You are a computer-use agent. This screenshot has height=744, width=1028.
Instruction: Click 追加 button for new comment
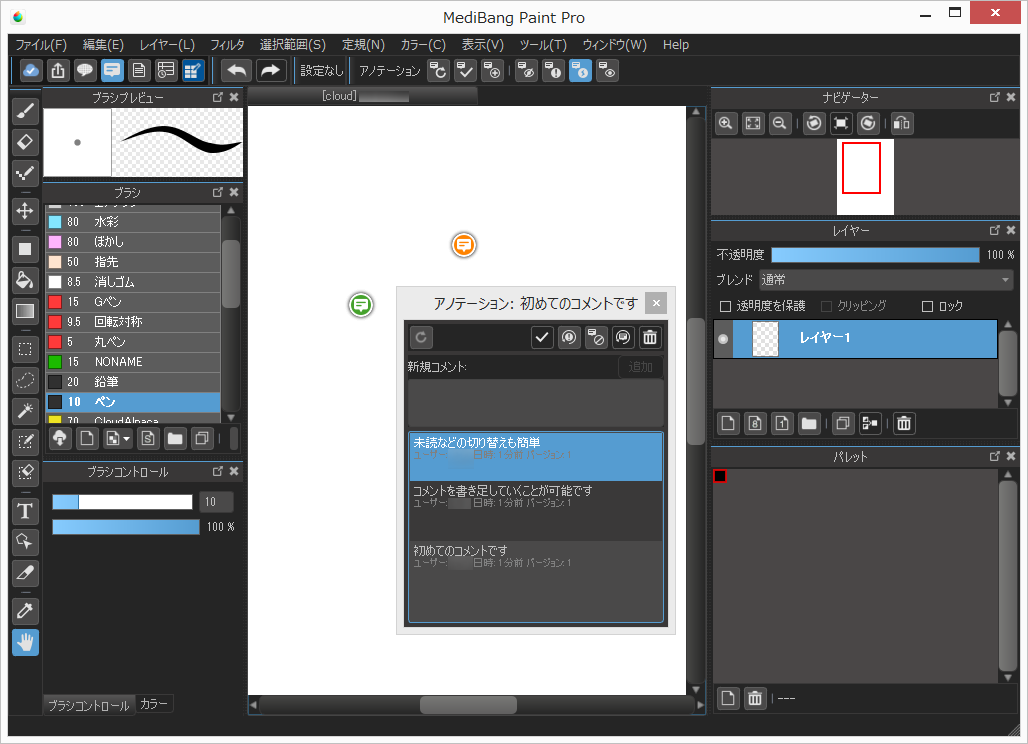point(641,367)
